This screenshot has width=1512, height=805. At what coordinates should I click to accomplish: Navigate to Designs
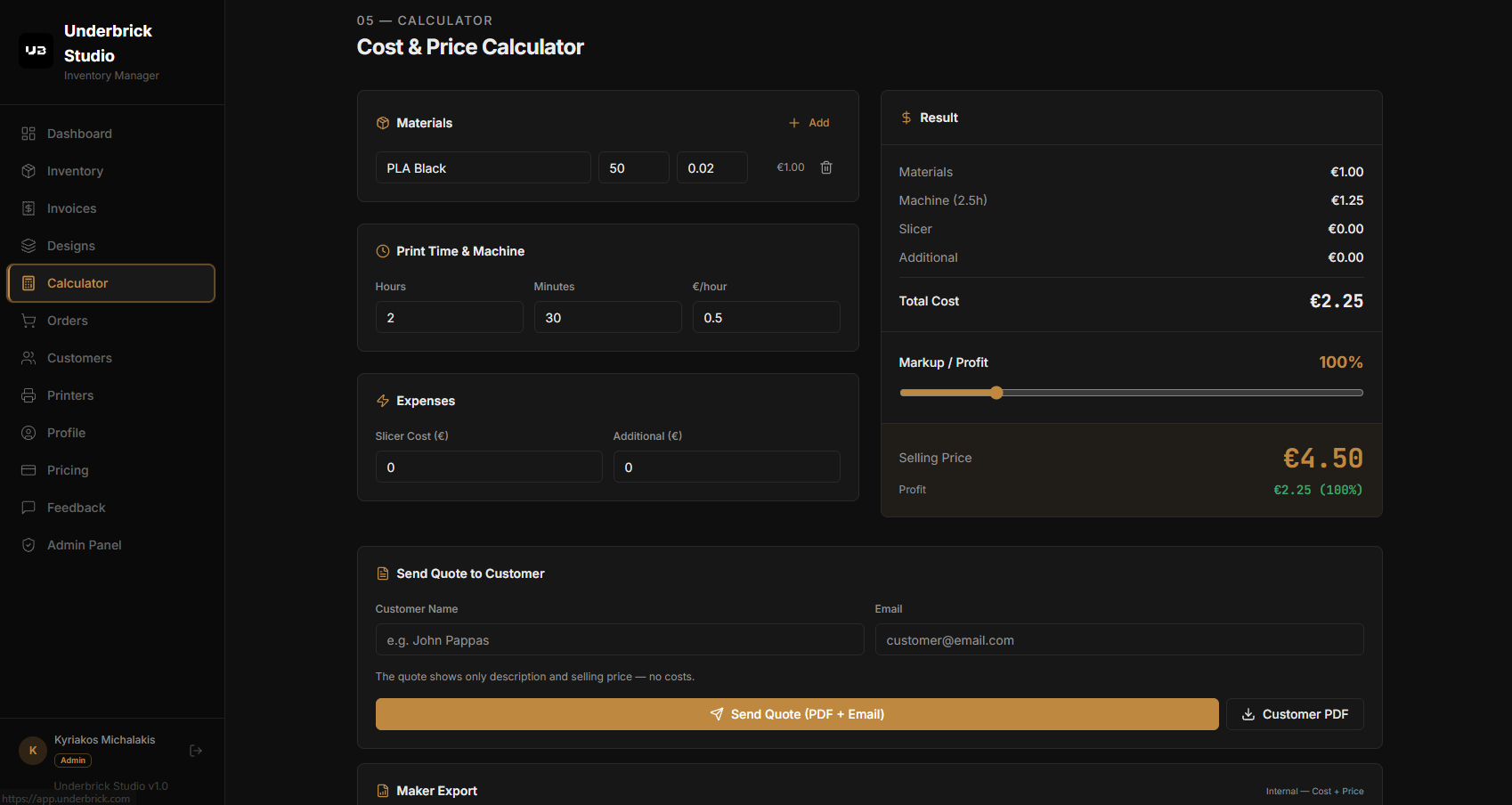click(111, 246)
